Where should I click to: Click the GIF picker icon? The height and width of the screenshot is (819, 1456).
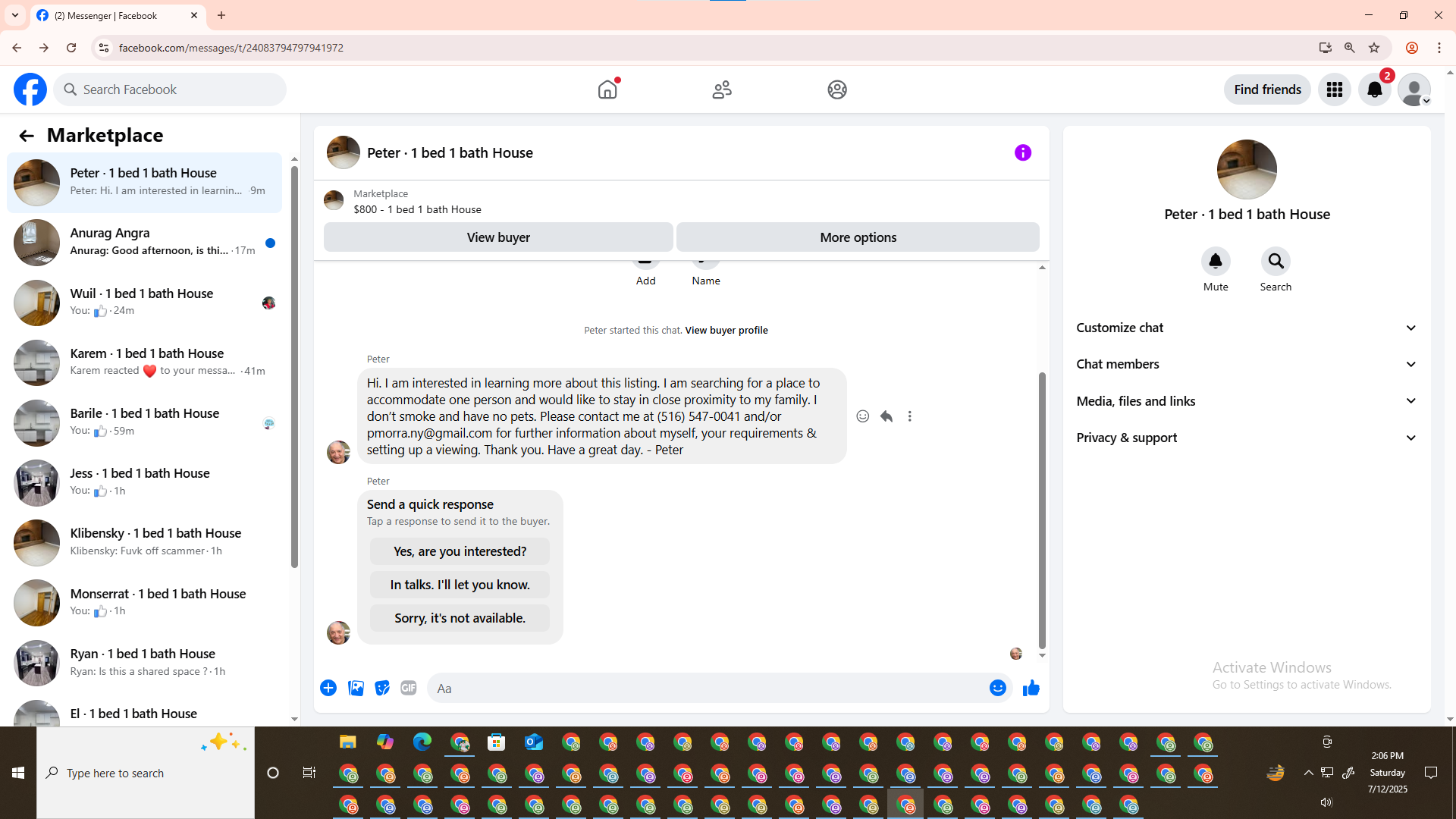click(409, 688)
